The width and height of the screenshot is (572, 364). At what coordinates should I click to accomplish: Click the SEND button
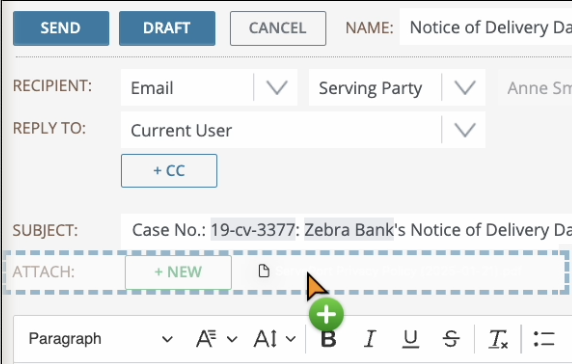click(x=61, y=28)
